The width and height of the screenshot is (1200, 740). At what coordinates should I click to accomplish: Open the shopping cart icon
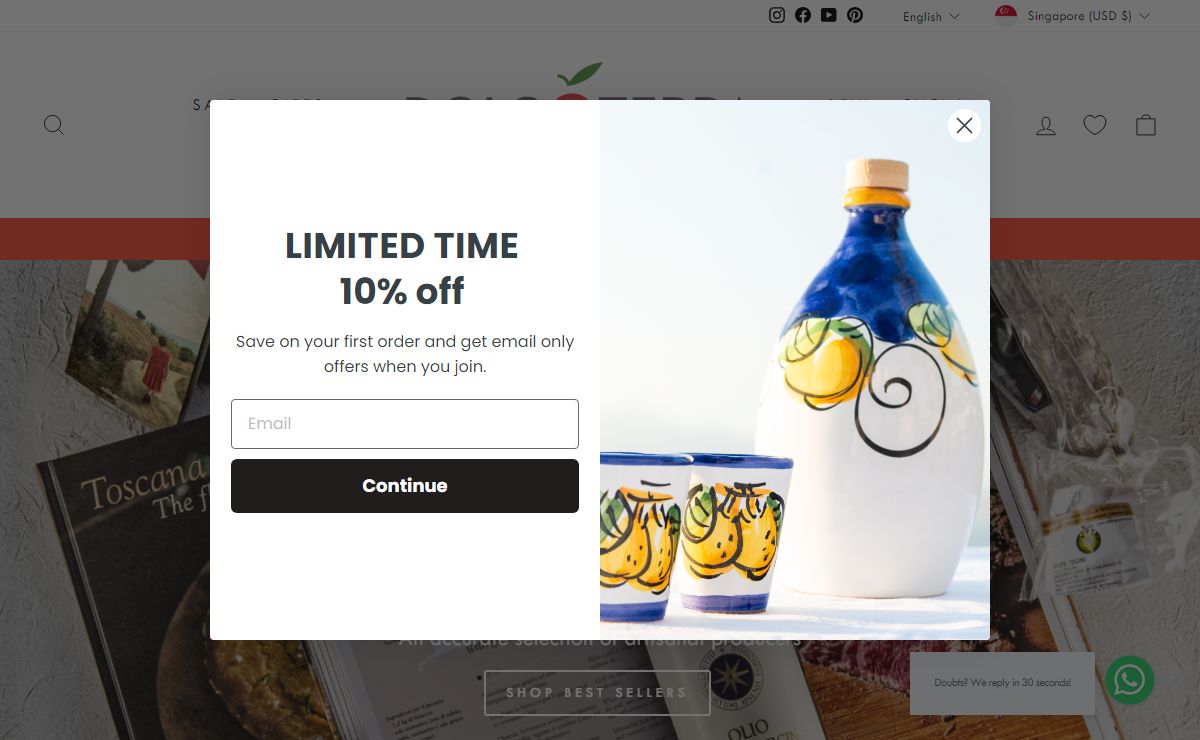(x=1146, y=125)
